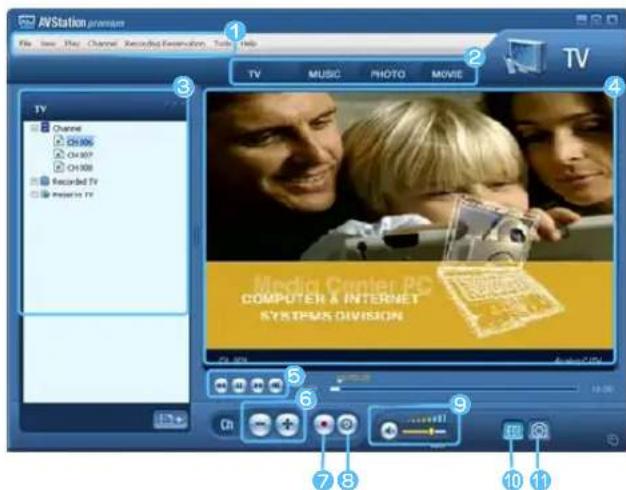Select the Recorded TV folder row
The image size is (626, 490).
click(x=69, y=182)
